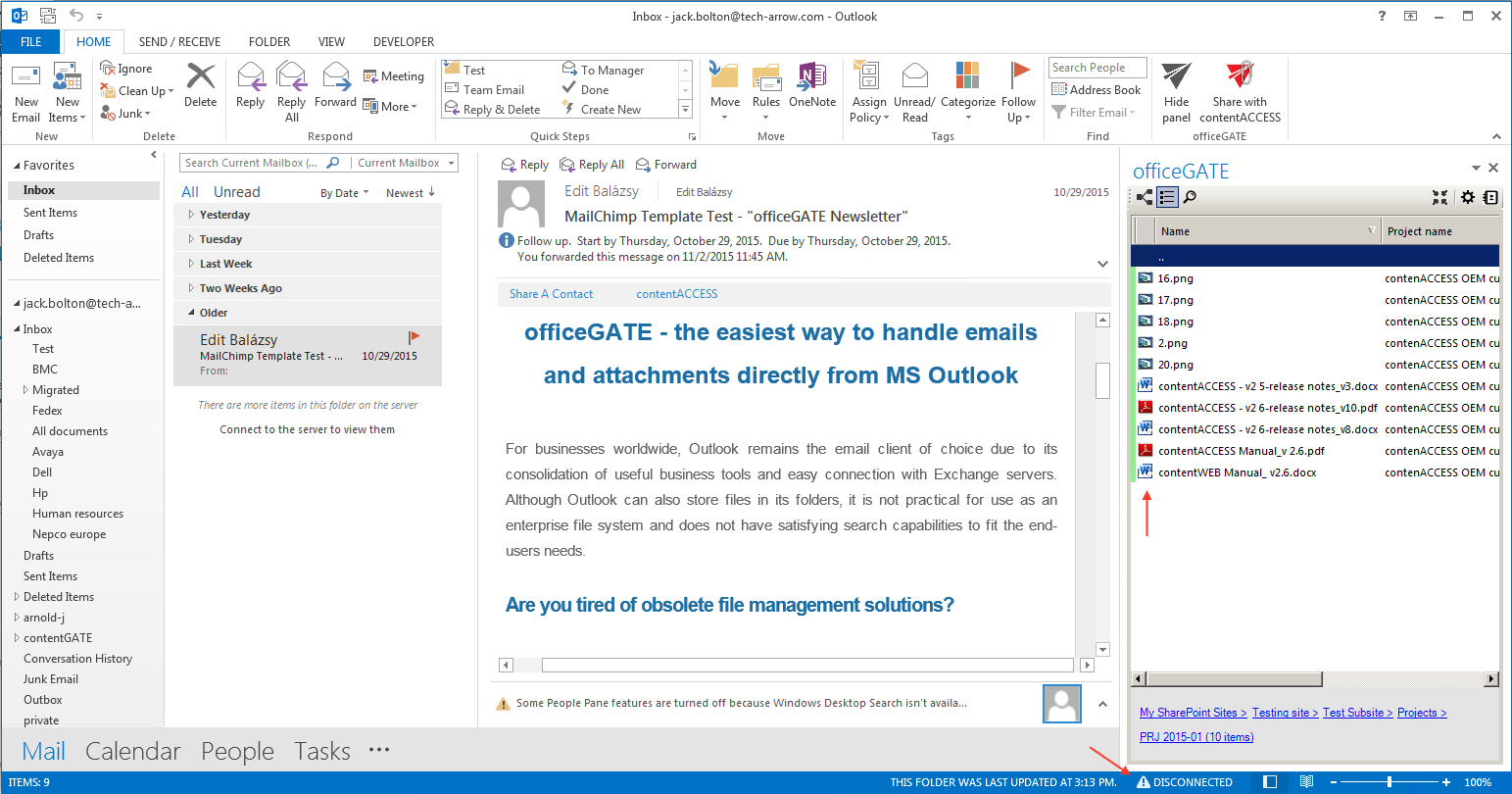Go to Calendar in navigation bar
This screenshot has width=1512, height=794.
[x=133, y=751]
